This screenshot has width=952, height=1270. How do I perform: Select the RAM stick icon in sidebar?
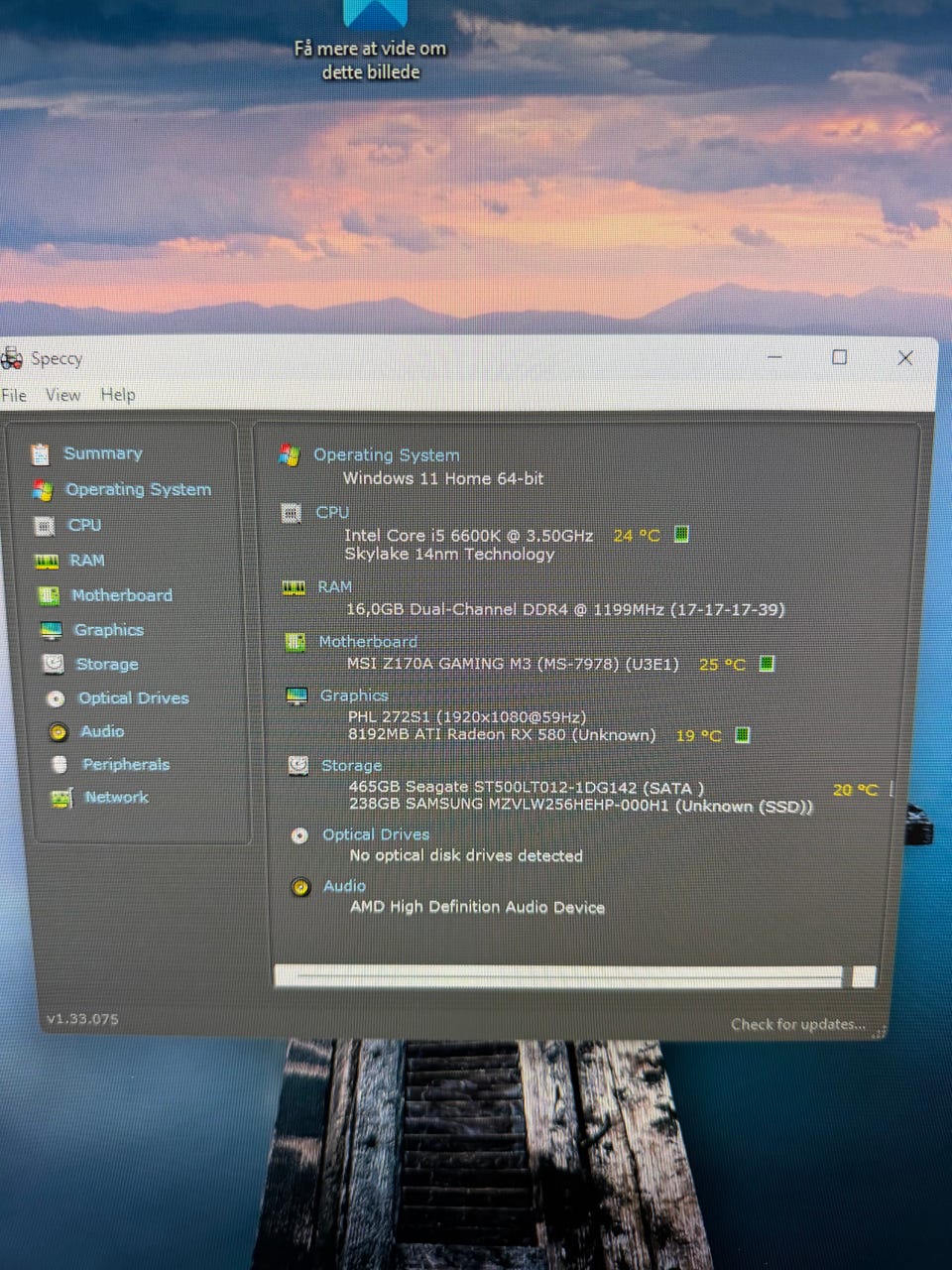pyautogui.click(x=47, y=562)
